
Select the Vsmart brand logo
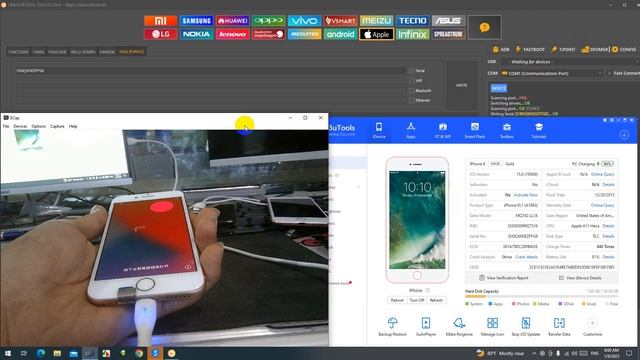(x=340, y=20)
